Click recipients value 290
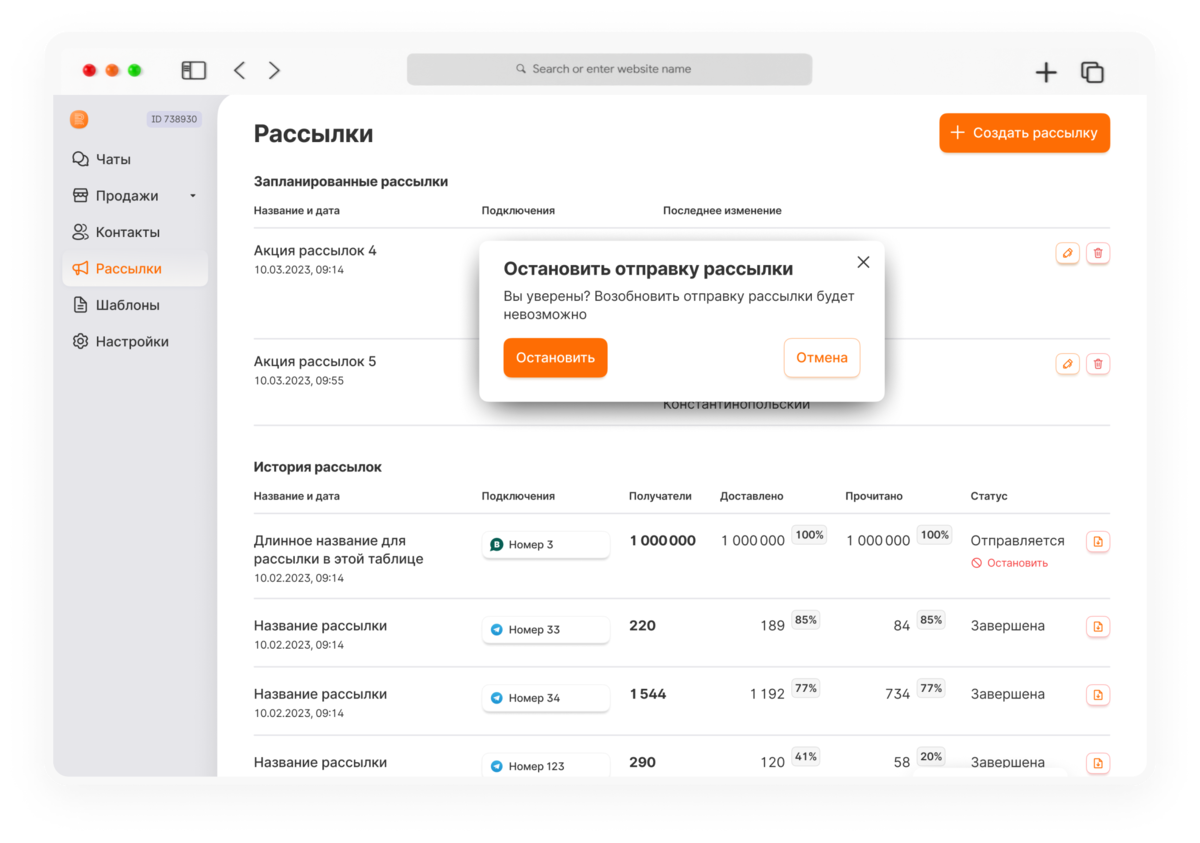This screenshot has width=1200, height=843. pos(642,762)
